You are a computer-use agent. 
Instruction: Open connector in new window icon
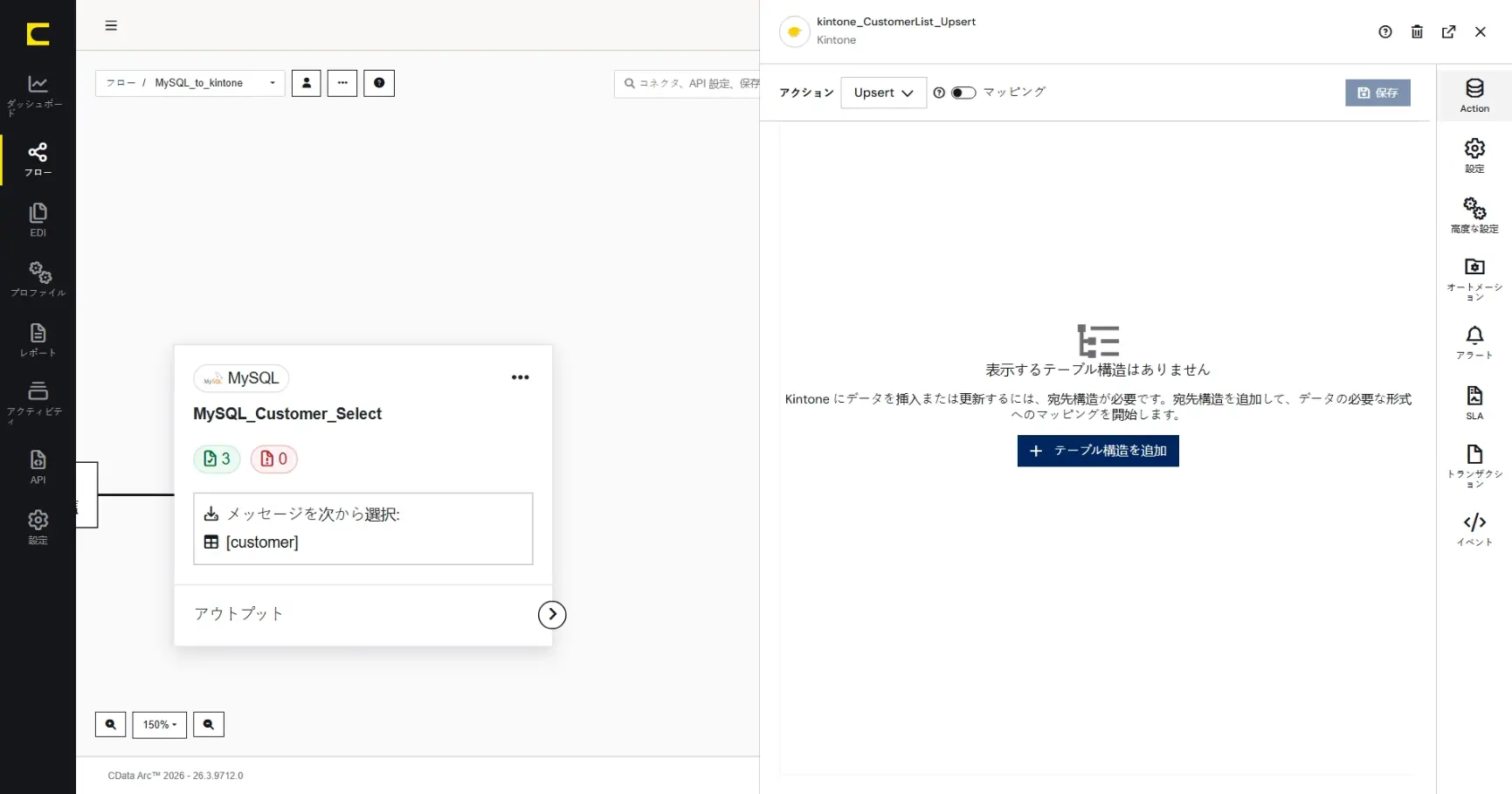tap(1449, 31)
